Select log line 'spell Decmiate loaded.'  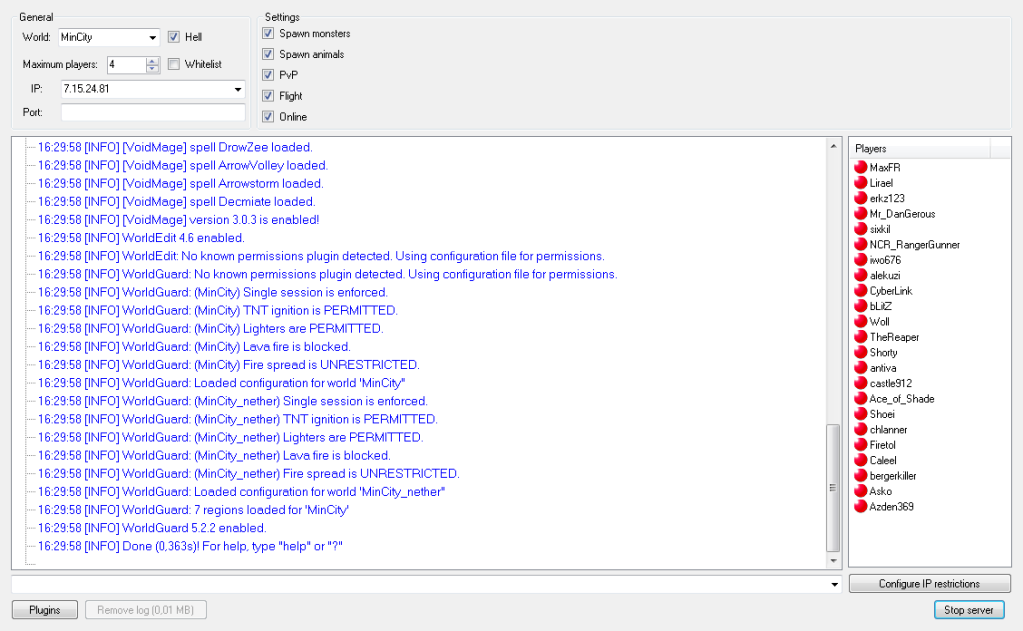tap(176, 202)
